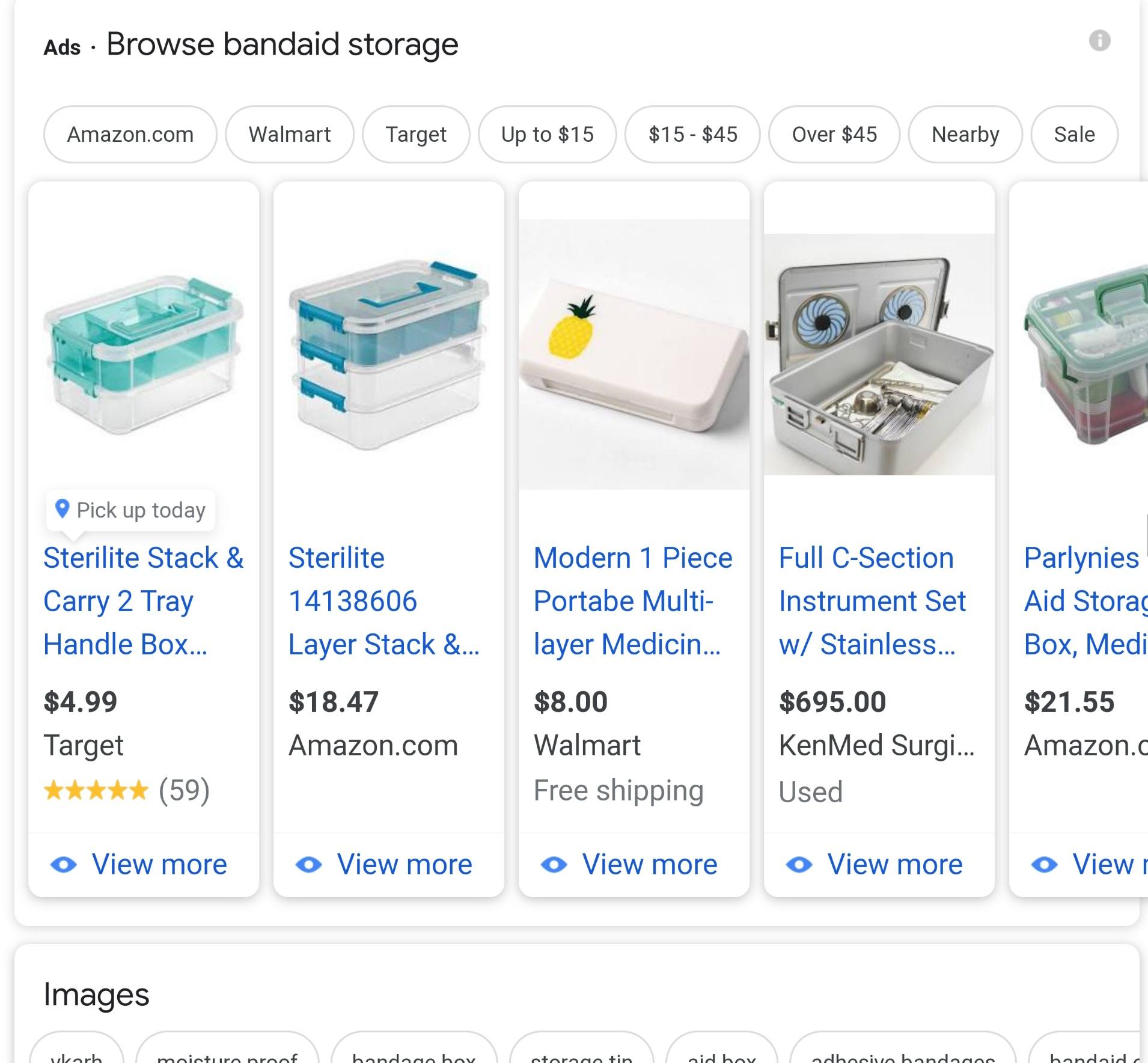Enable the Up to $15 price filter

pyautogui.click(x=547, y=135)
